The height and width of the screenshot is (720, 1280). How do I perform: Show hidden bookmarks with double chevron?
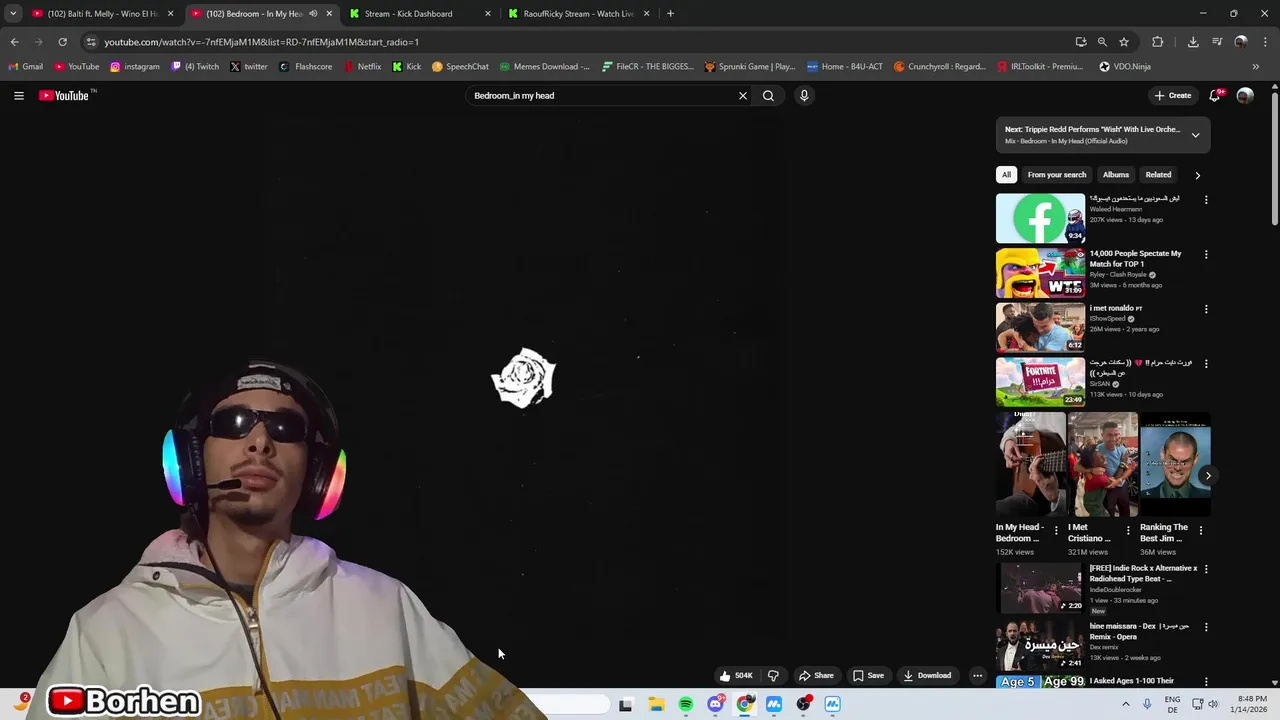1256,67
